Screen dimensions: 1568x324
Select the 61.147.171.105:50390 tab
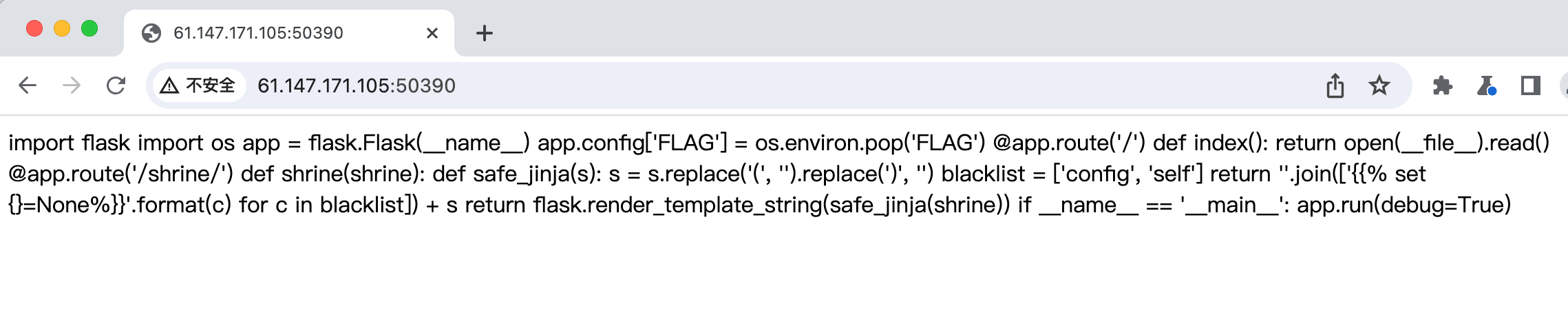[x=275, y=33]
